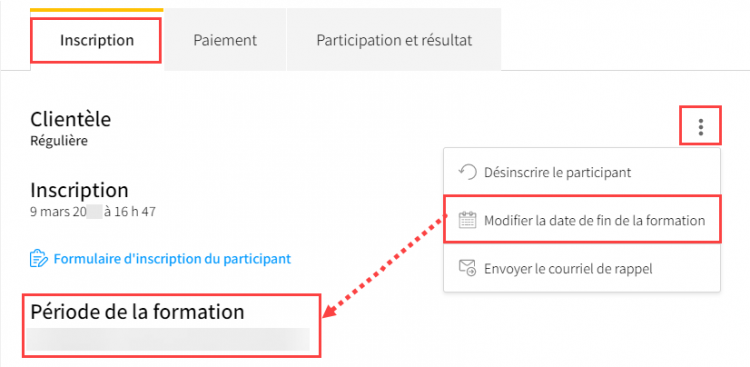Click the Période de la formation heading
The width and height of the screenshot is (750, 367).
[137, 311]
